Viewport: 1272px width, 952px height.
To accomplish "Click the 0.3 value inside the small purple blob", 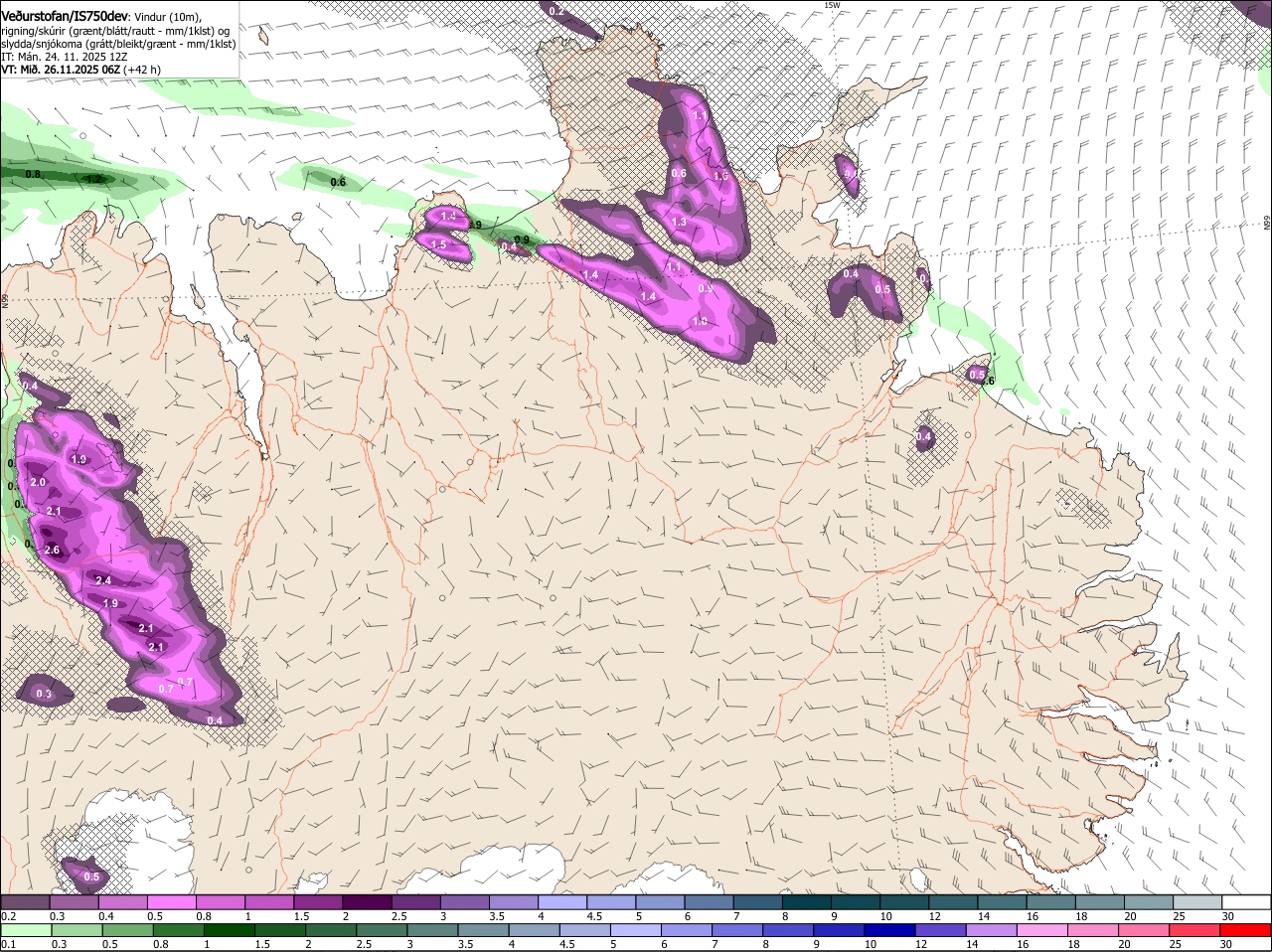I will click(x=44, y=694).
